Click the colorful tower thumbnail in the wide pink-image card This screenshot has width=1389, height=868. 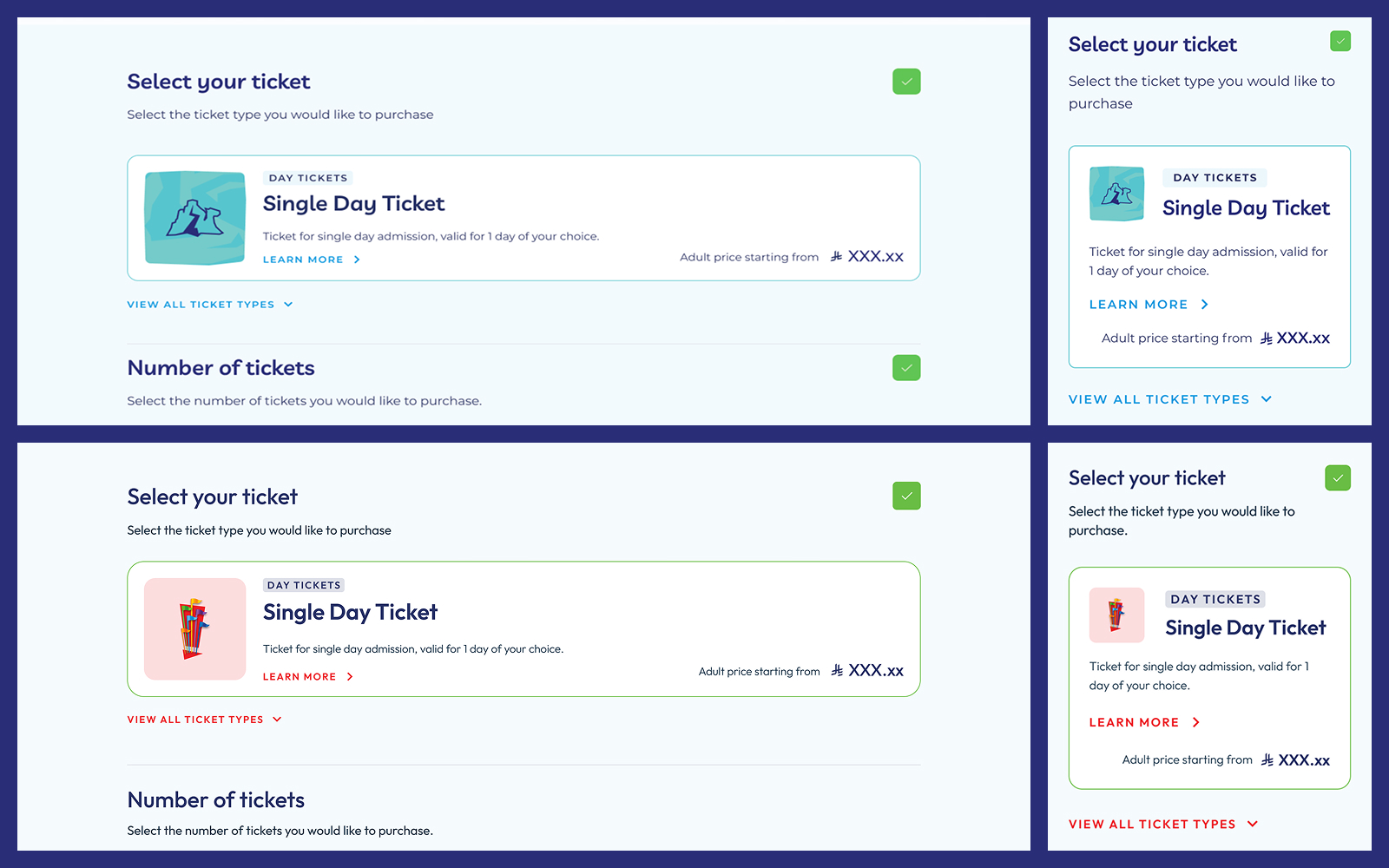(194, 628)
